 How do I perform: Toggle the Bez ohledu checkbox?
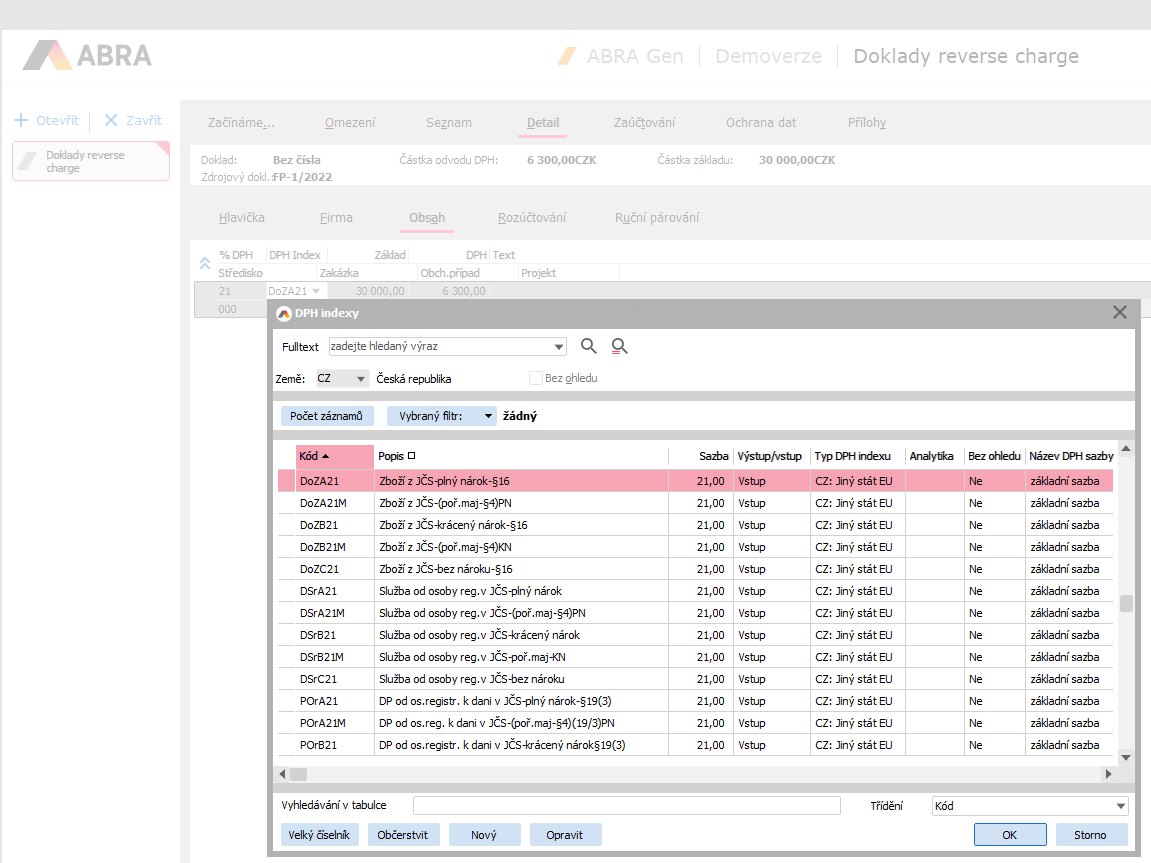pos(536,379)
